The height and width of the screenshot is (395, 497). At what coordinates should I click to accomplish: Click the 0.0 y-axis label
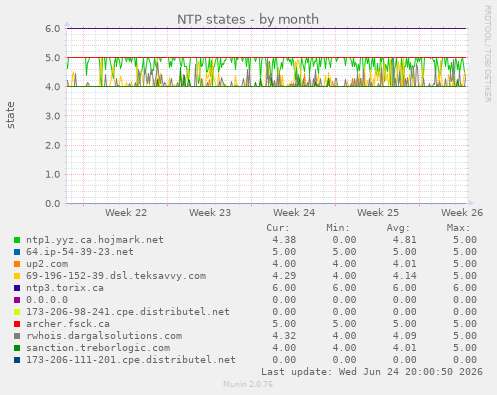[53, 204]
